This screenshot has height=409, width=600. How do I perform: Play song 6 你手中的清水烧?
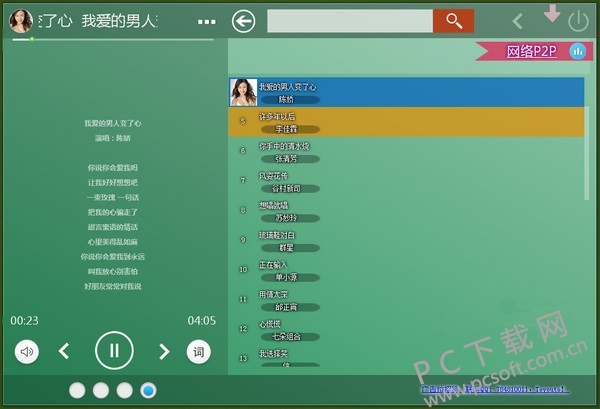(406, 152)
